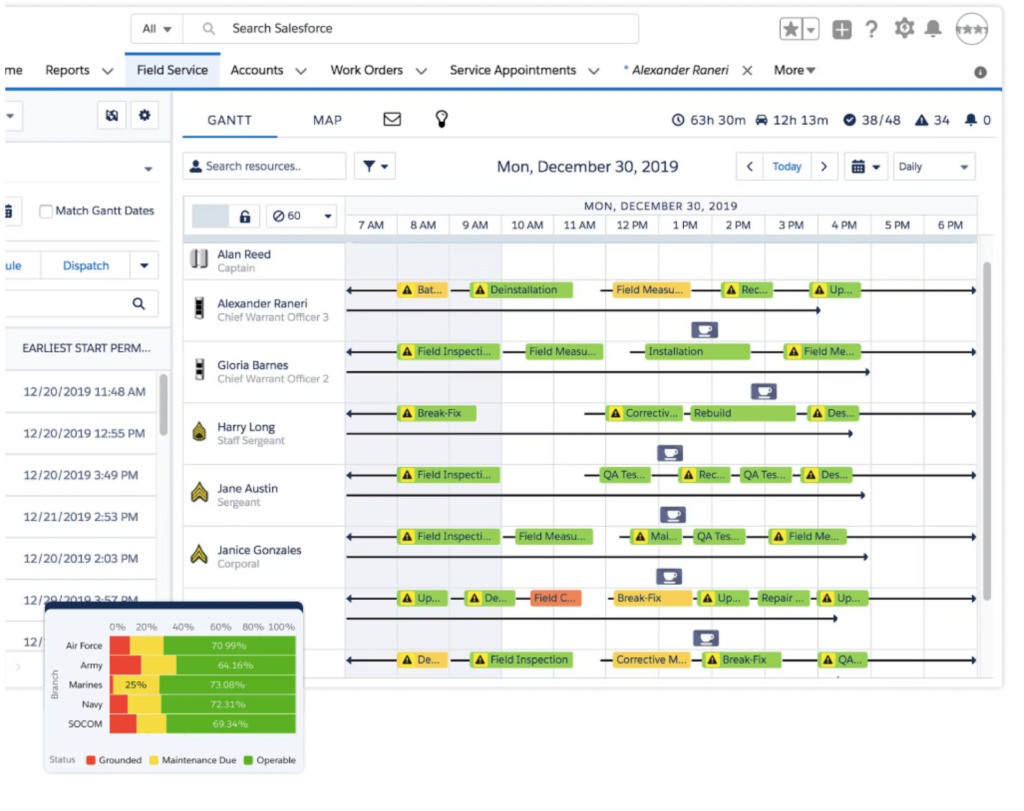Open the Gantt settings gear icon
This screenshot has height=811, width=1024.
[x=145, y=115]
